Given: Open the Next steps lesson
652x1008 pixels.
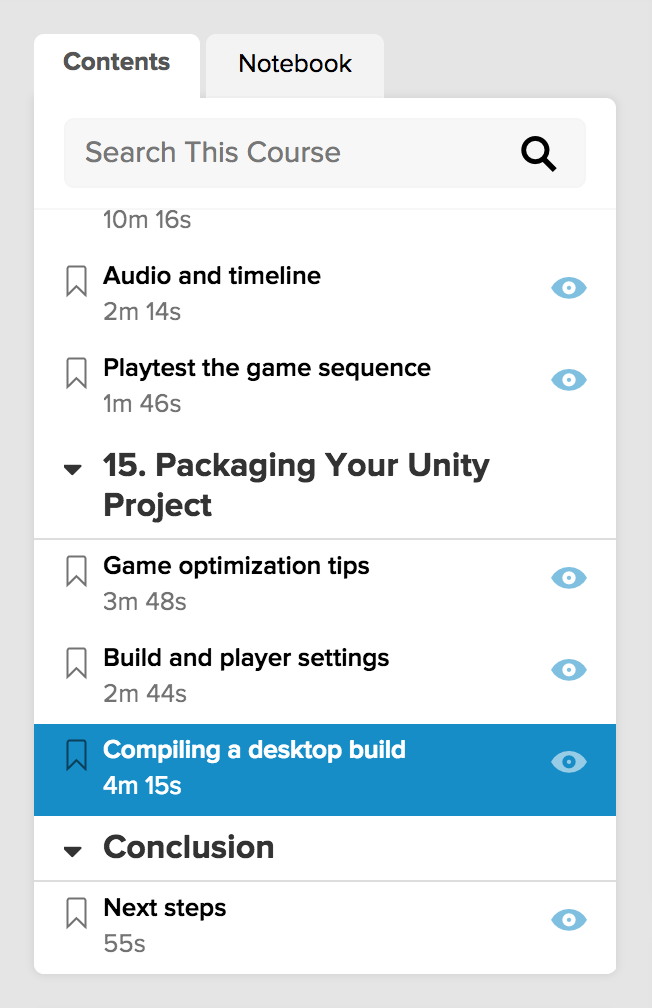Looking at the screenshot, I should point(165,908).
